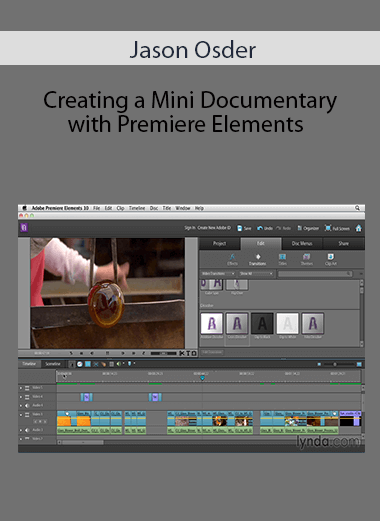380x521 pixels.
Task: Open the Show All dropdown
Action: [256, 274]
